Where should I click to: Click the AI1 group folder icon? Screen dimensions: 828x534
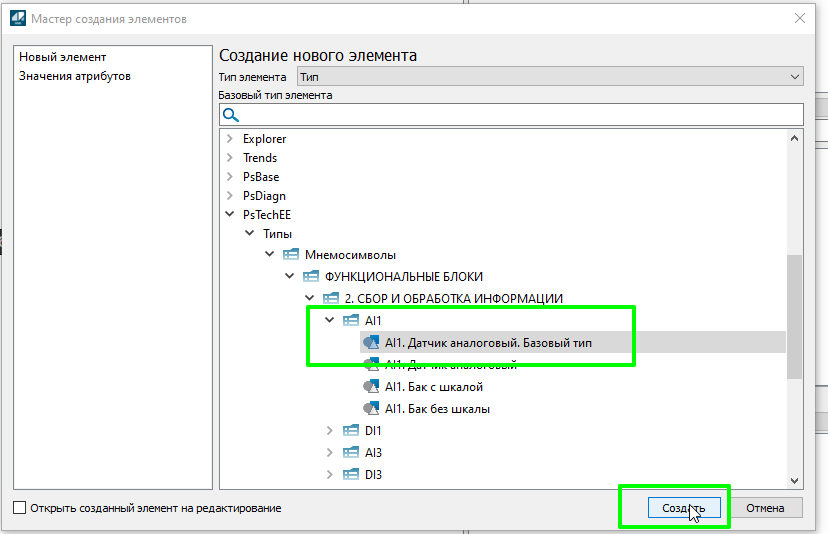coord(350,321)
